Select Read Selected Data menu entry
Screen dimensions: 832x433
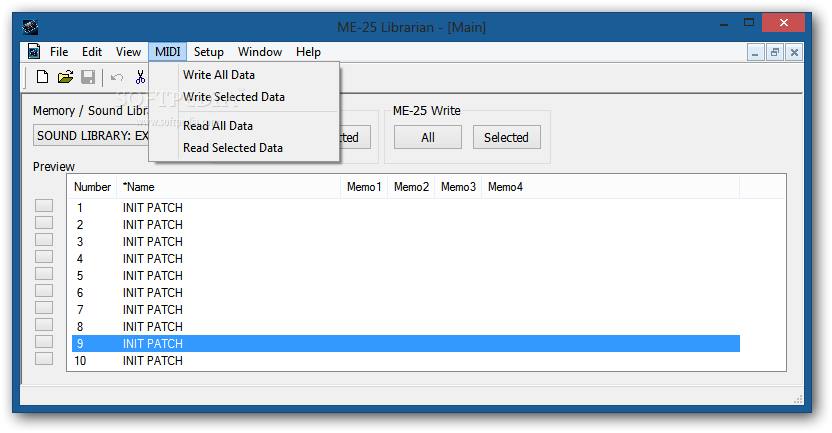(232, 148)
